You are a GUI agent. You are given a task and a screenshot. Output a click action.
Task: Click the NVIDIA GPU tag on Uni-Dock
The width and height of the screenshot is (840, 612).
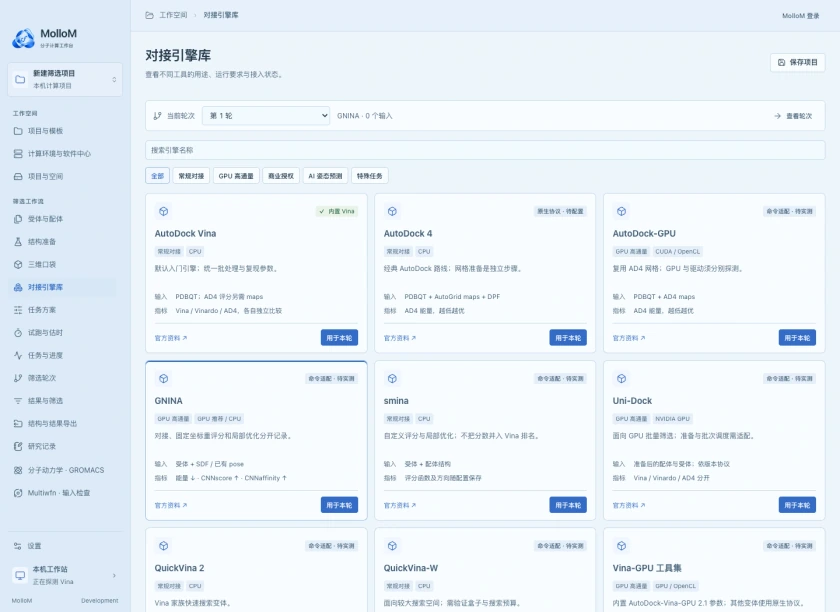(x=672, y=419)
